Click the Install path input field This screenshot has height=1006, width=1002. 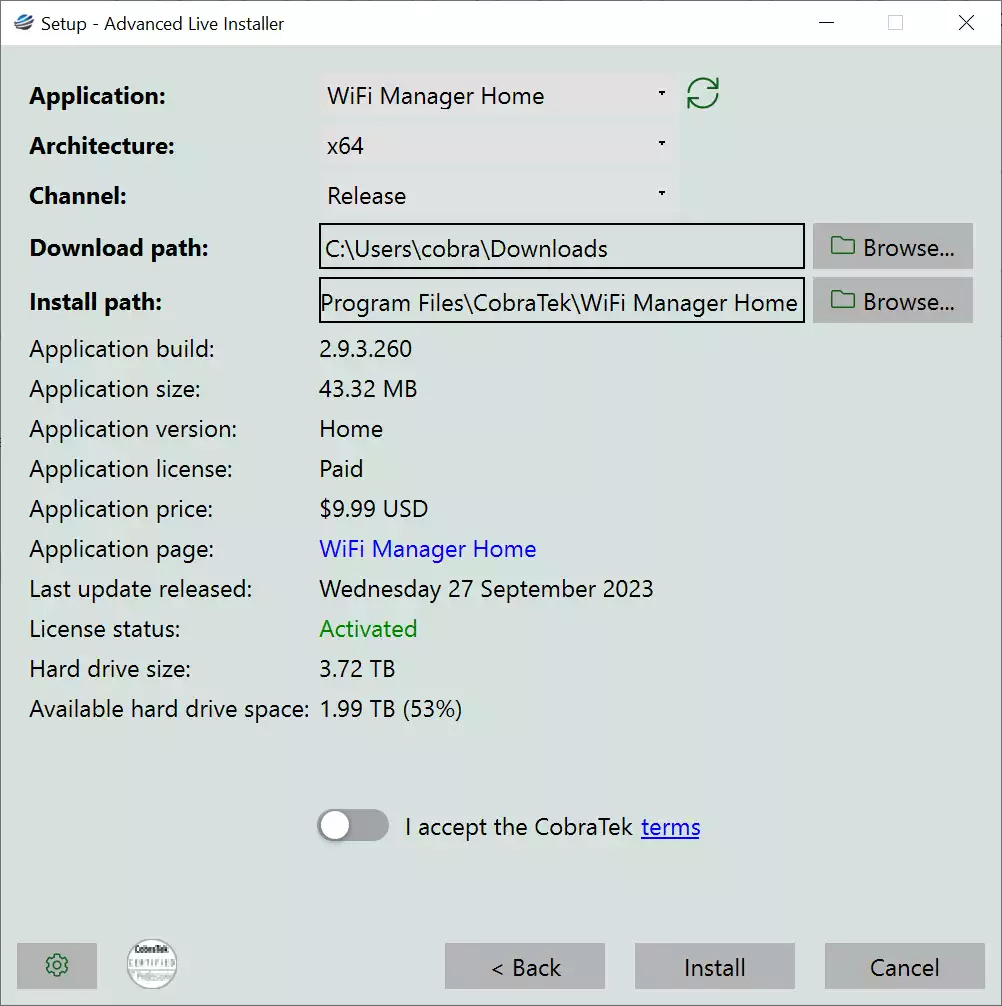(561, 300)
